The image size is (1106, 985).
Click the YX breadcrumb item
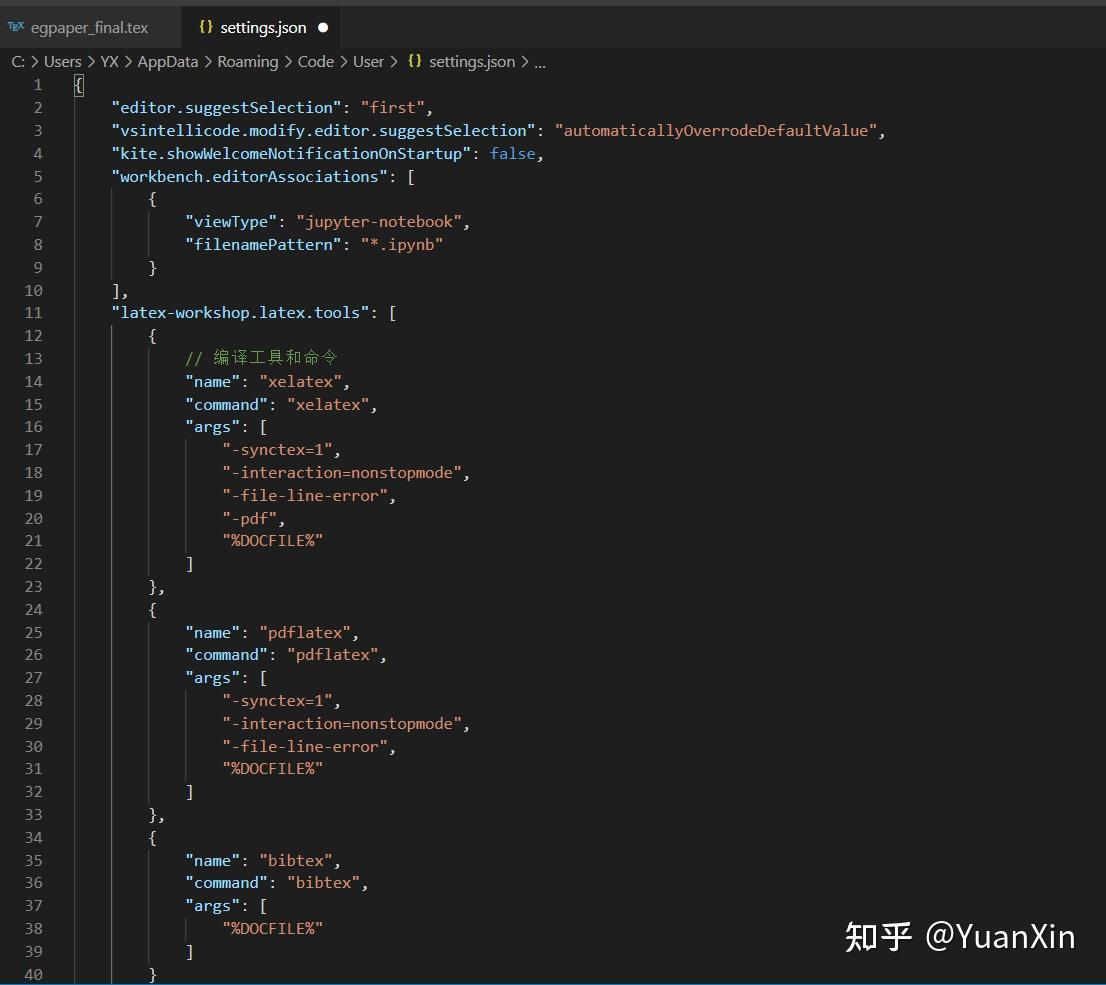click(x=109, y=61)
